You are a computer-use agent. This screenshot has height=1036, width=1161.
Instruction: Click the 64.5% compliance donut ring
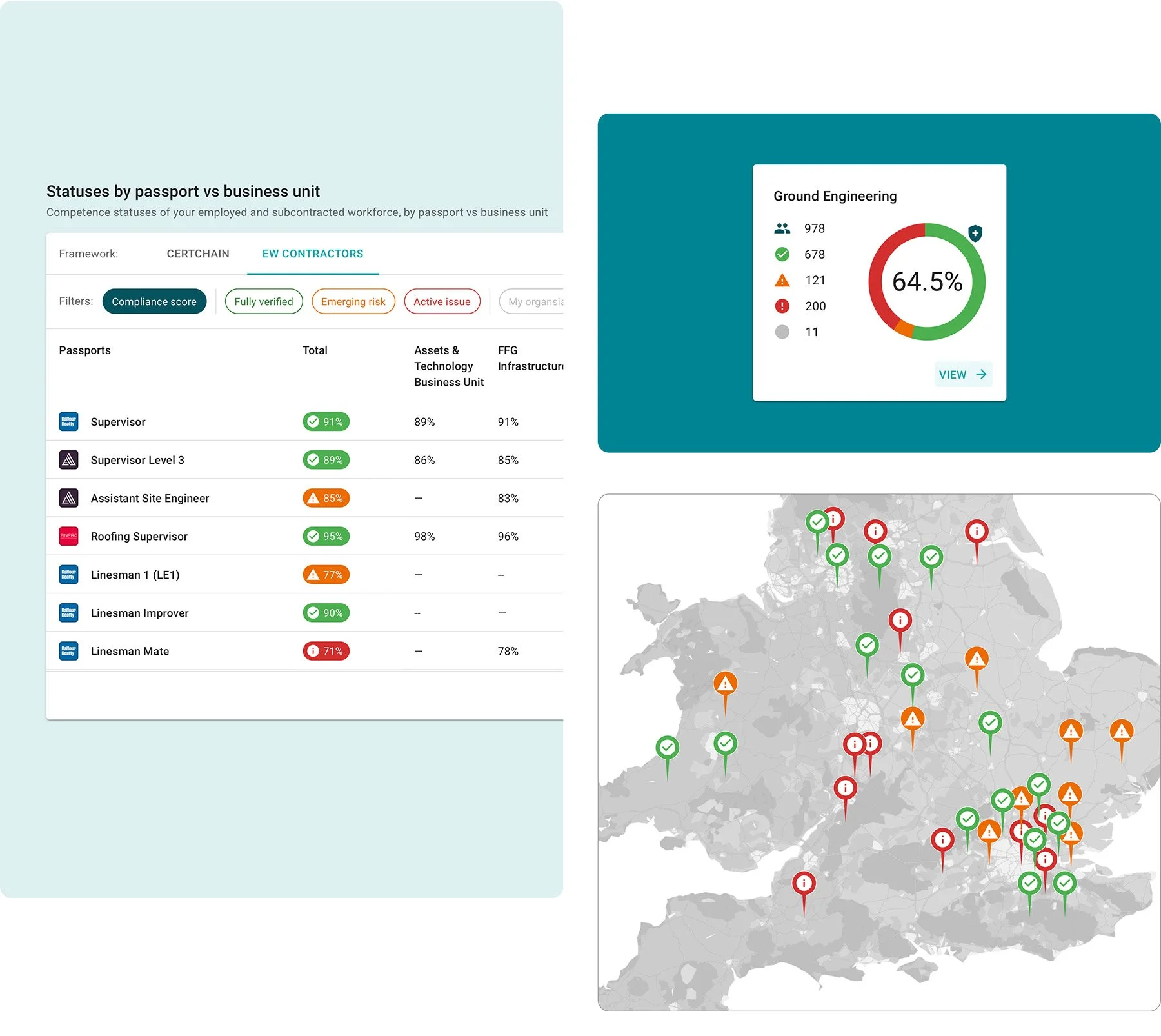(x=927, y=281)
